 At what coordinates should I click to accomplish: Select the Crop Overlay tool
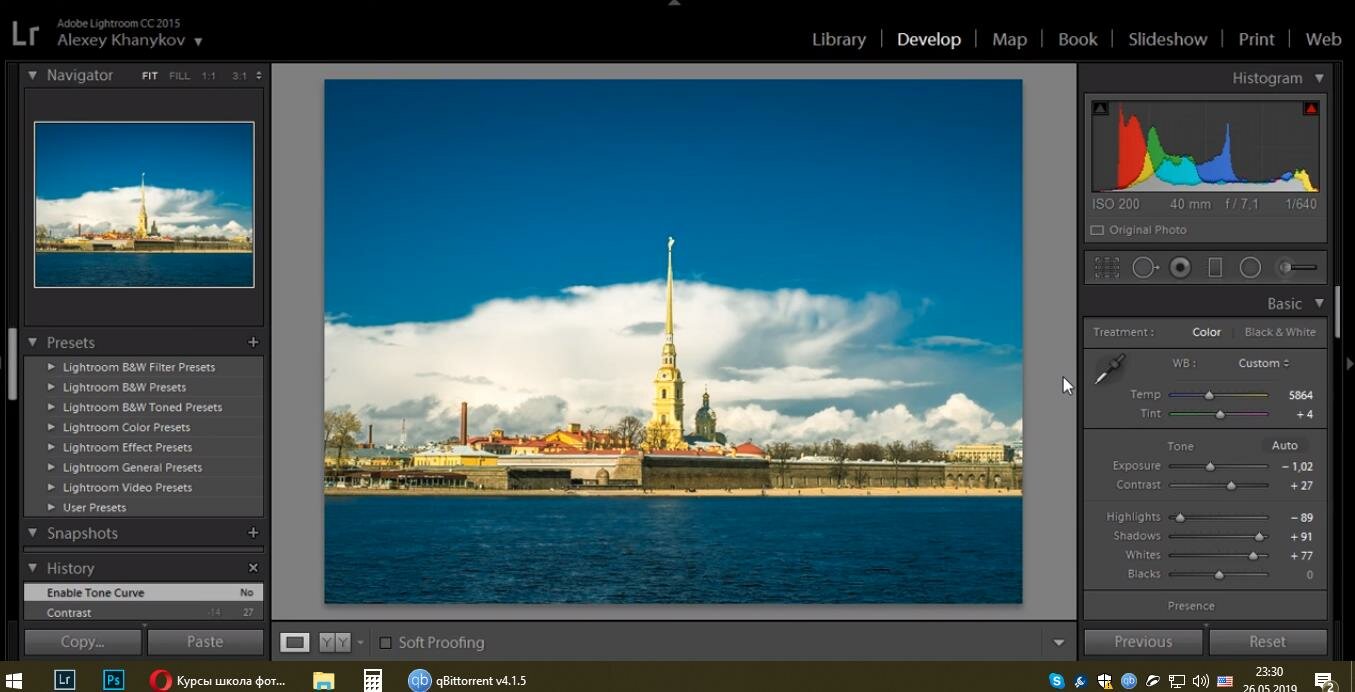[x=1106, y=267]
